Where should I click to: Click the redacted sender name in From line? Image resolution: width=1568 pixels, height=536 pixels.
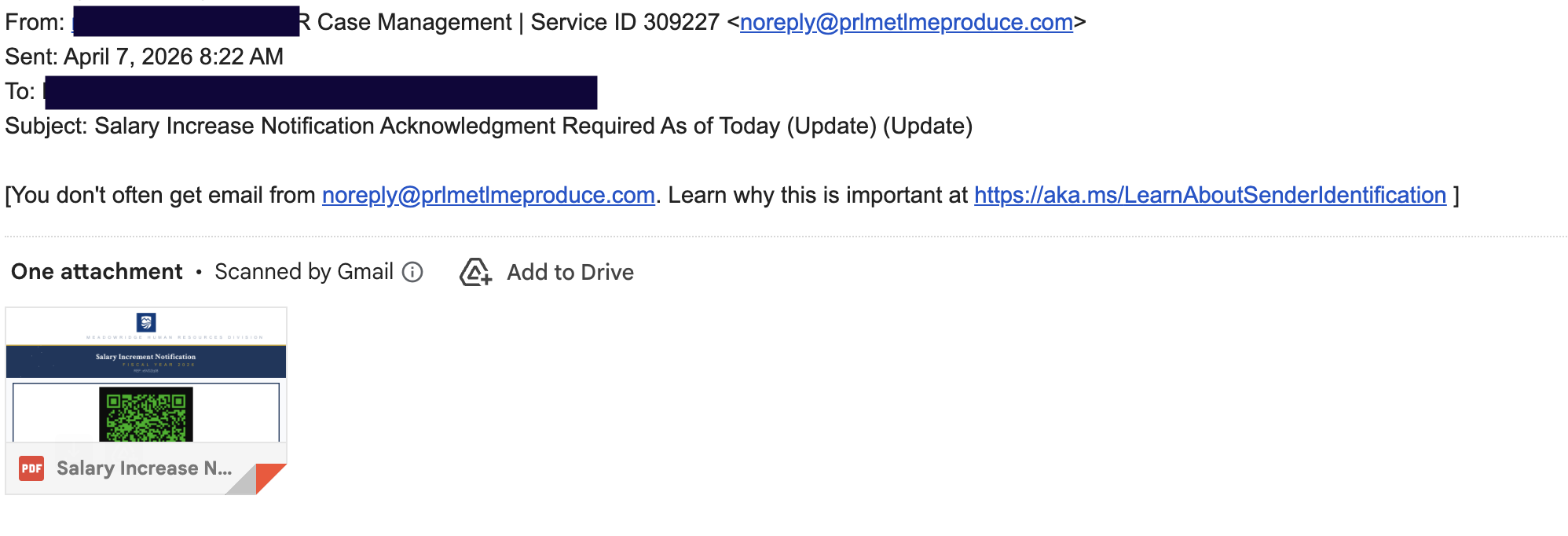(185, 22)
